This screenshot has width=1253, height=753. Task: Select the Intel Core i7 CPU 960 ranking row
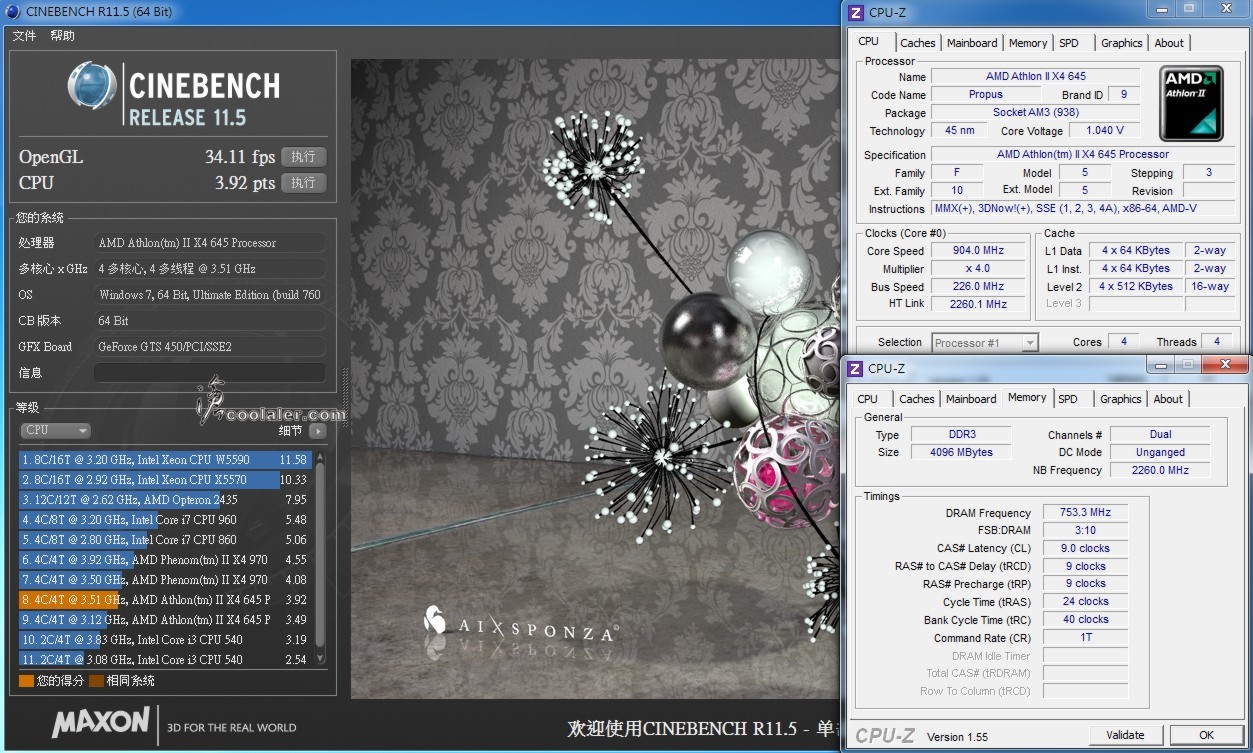coord(165,520)
